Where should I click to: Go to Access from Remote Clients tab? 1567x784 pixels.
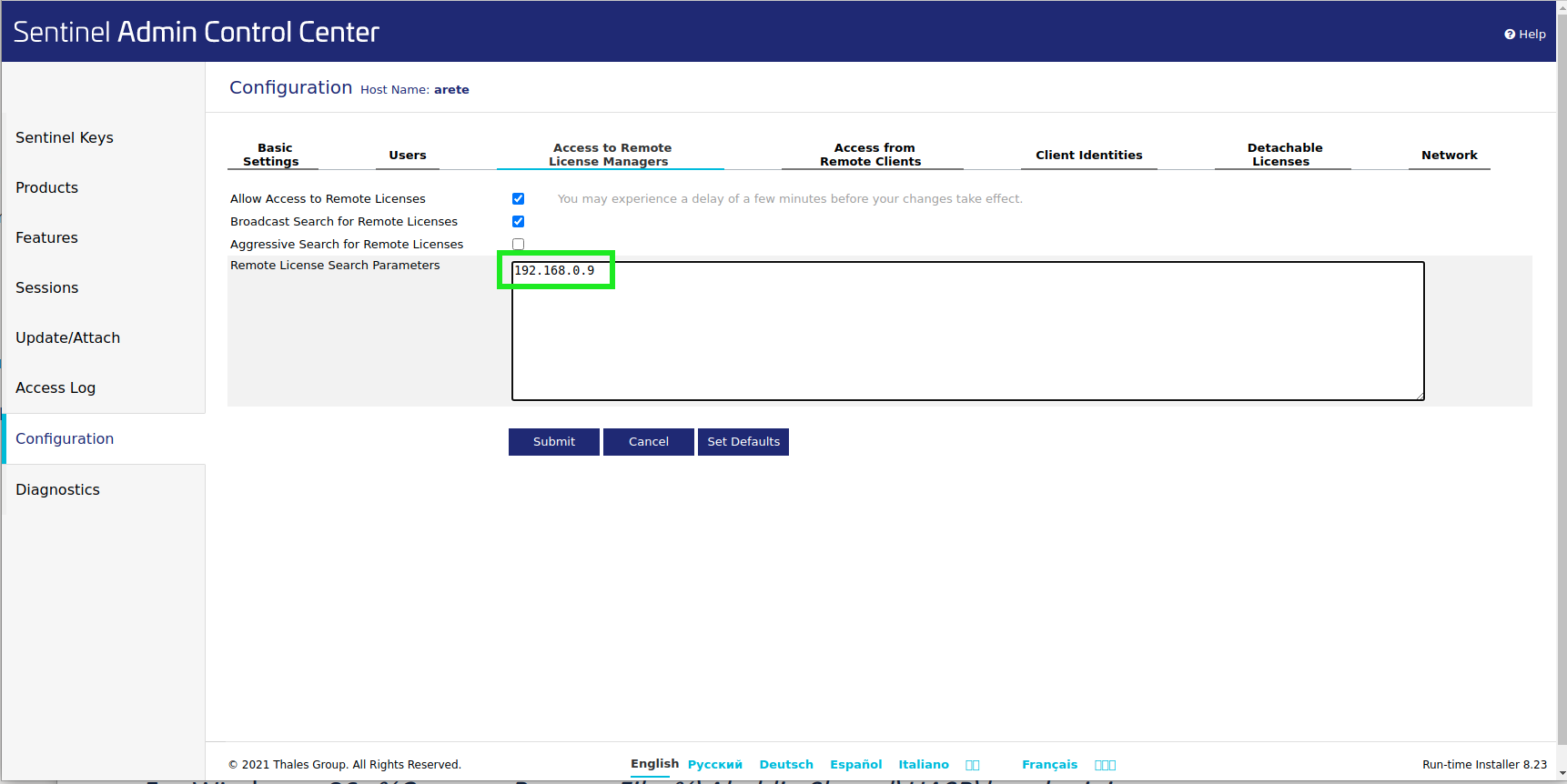[871, 155]
